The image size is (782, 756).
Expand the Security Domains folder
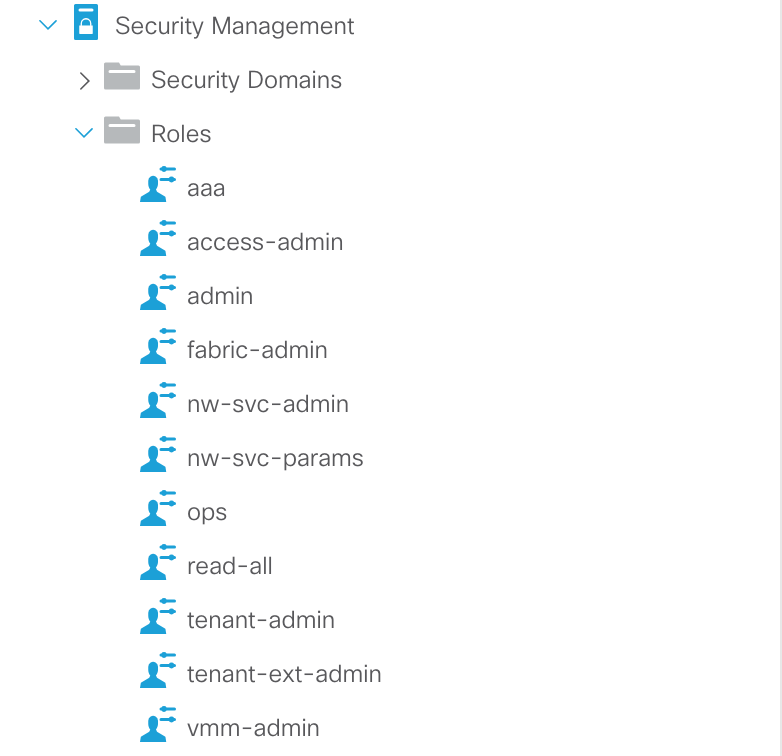point(84,80)
